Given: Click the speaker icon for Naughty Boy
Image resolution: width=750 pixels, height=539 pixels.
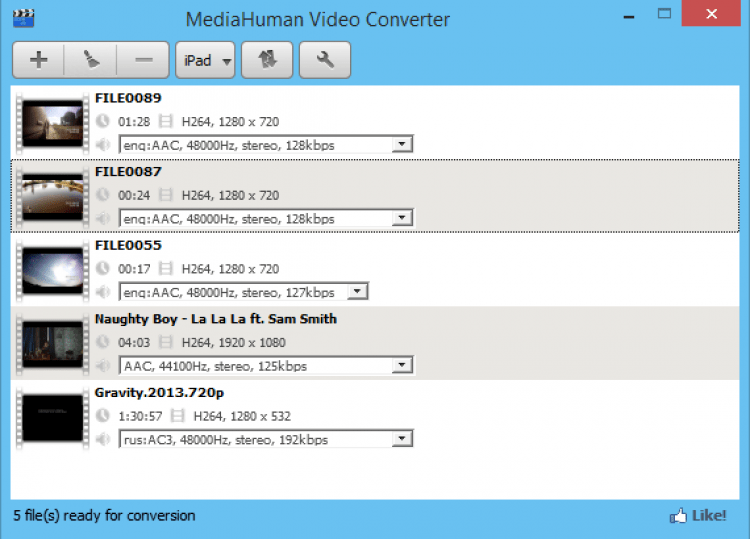Looking at the screenshot, I should click(x=103, y=365).
